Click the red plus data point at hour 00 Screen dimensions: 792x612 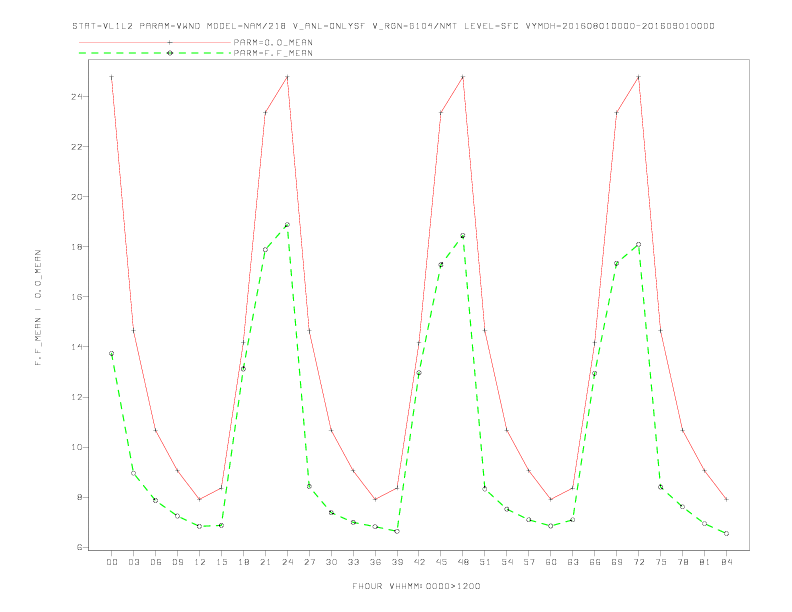click(x=112, y=77)
